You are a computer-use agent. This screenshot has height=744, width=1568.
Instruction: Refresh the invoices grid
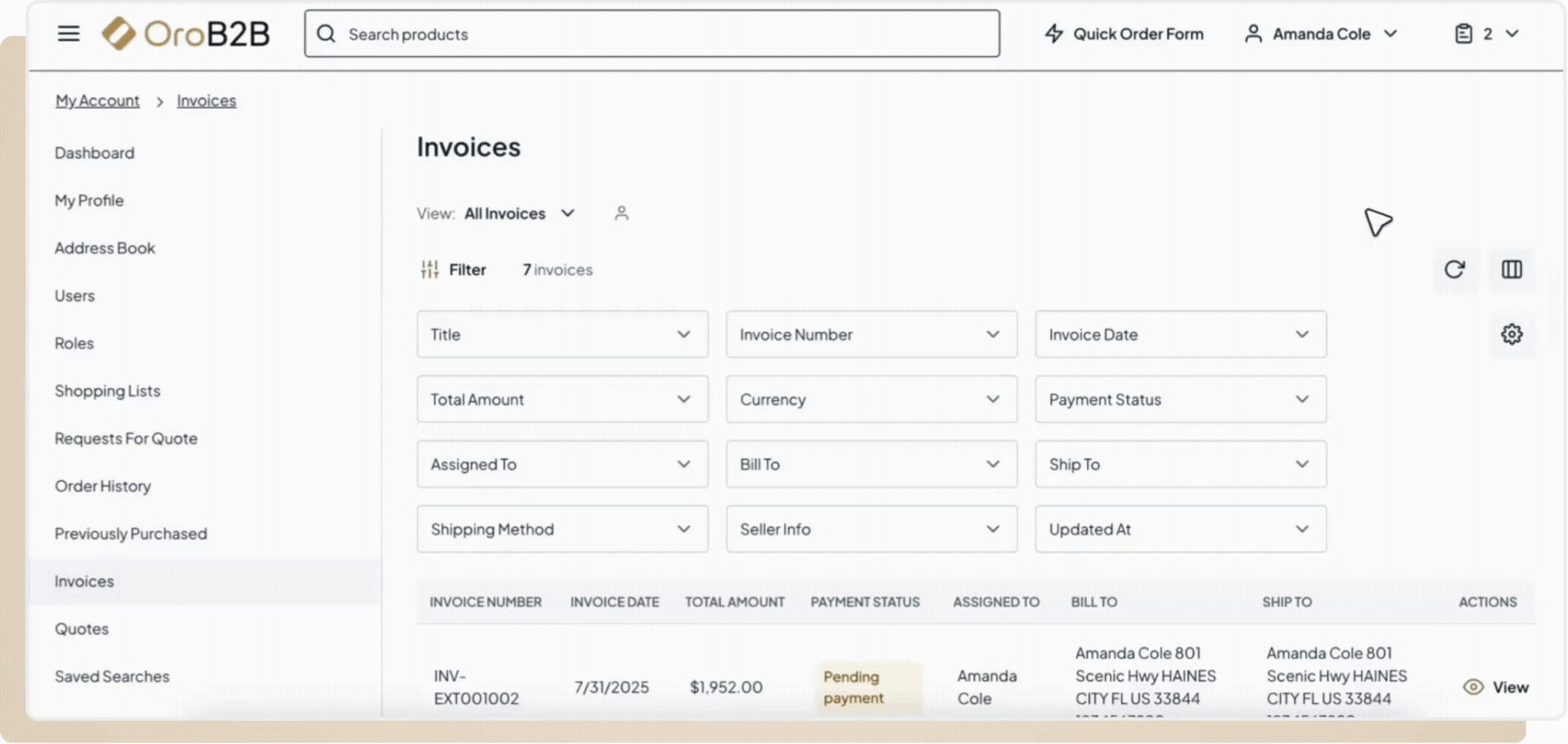pos(1455,269)
